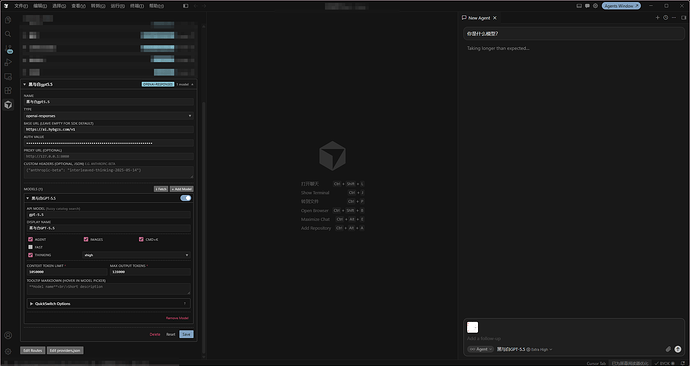This screenshot has width=690, height=366.
Task: Attach a file with the paperclip icon
Action: pos(668,349)
